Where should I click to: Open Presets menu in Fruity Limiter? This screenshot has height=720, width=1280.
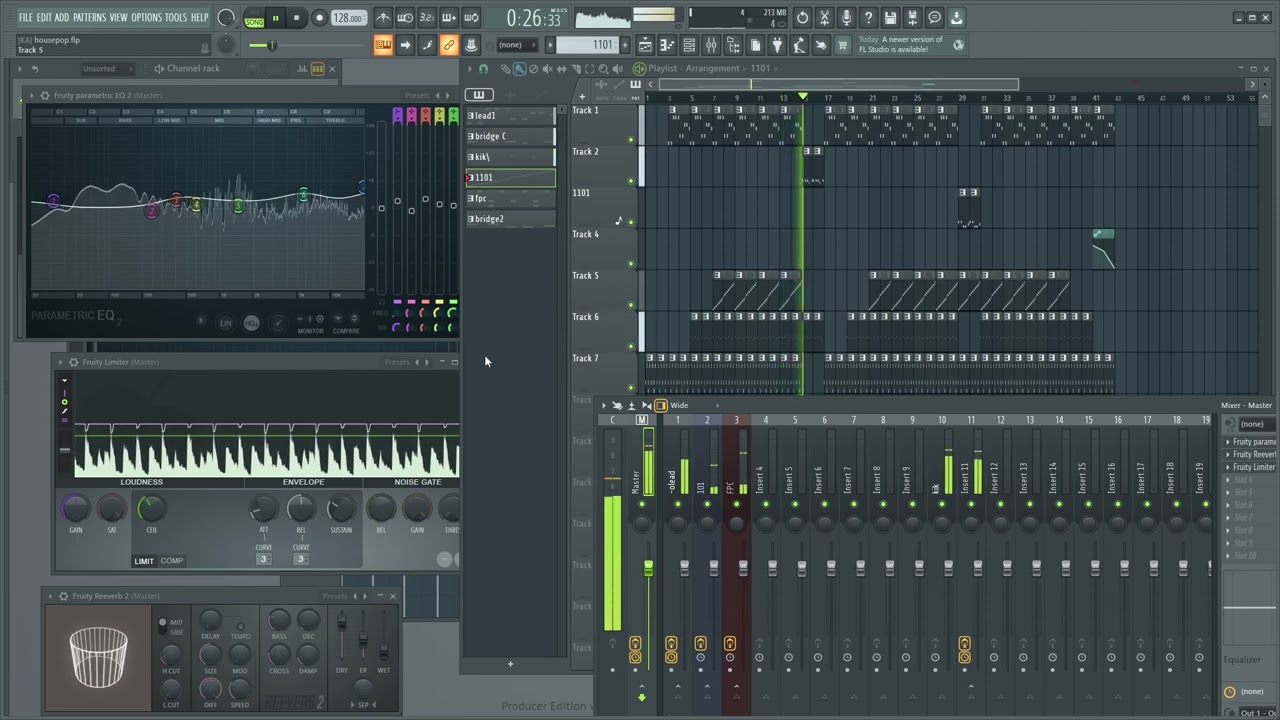pos(397,362)
